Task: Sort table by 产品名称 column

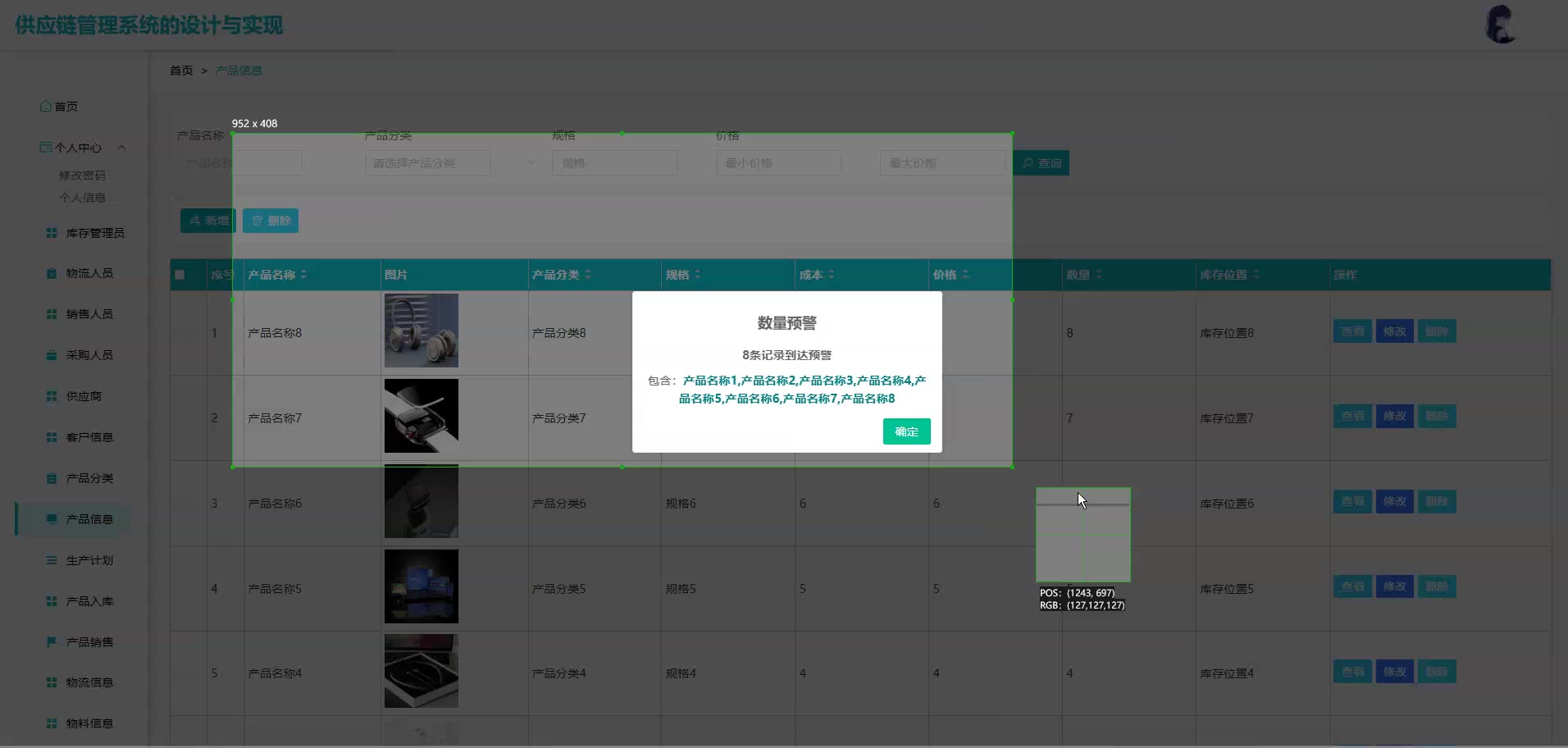Action: (x=303, y=275)
